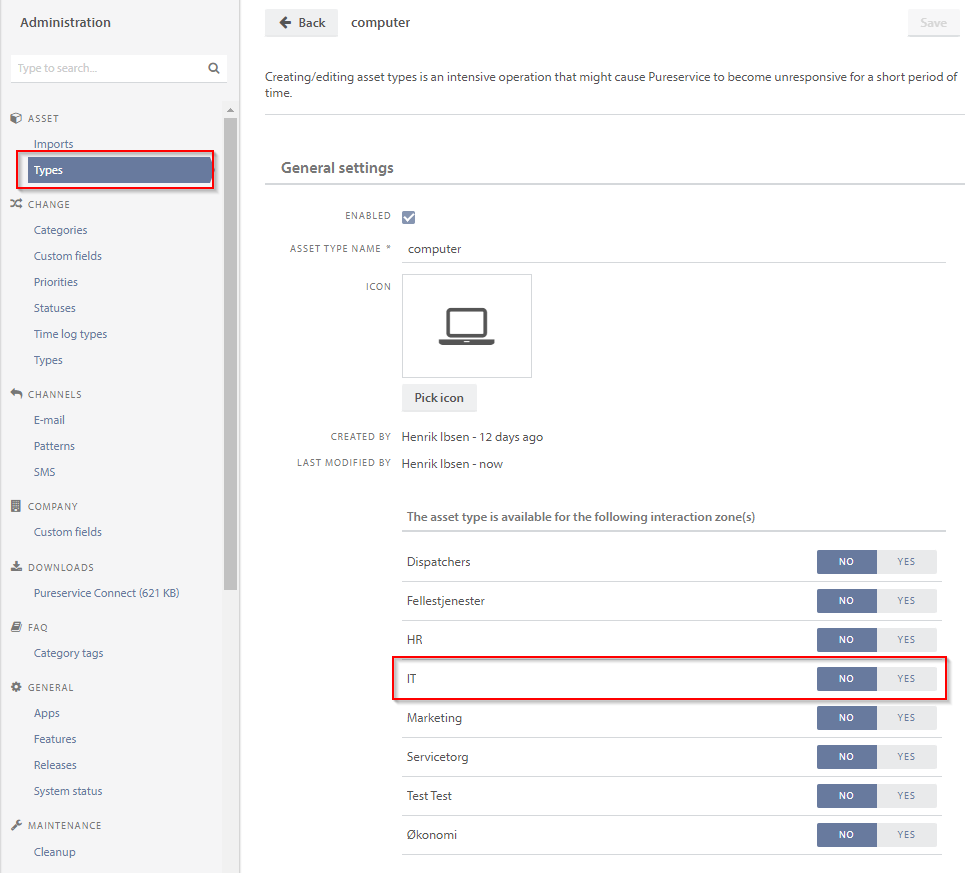Image resolution: width=971 pixels, height=873 pixels.
Task: Click the Back button
Action: [301, 22]
